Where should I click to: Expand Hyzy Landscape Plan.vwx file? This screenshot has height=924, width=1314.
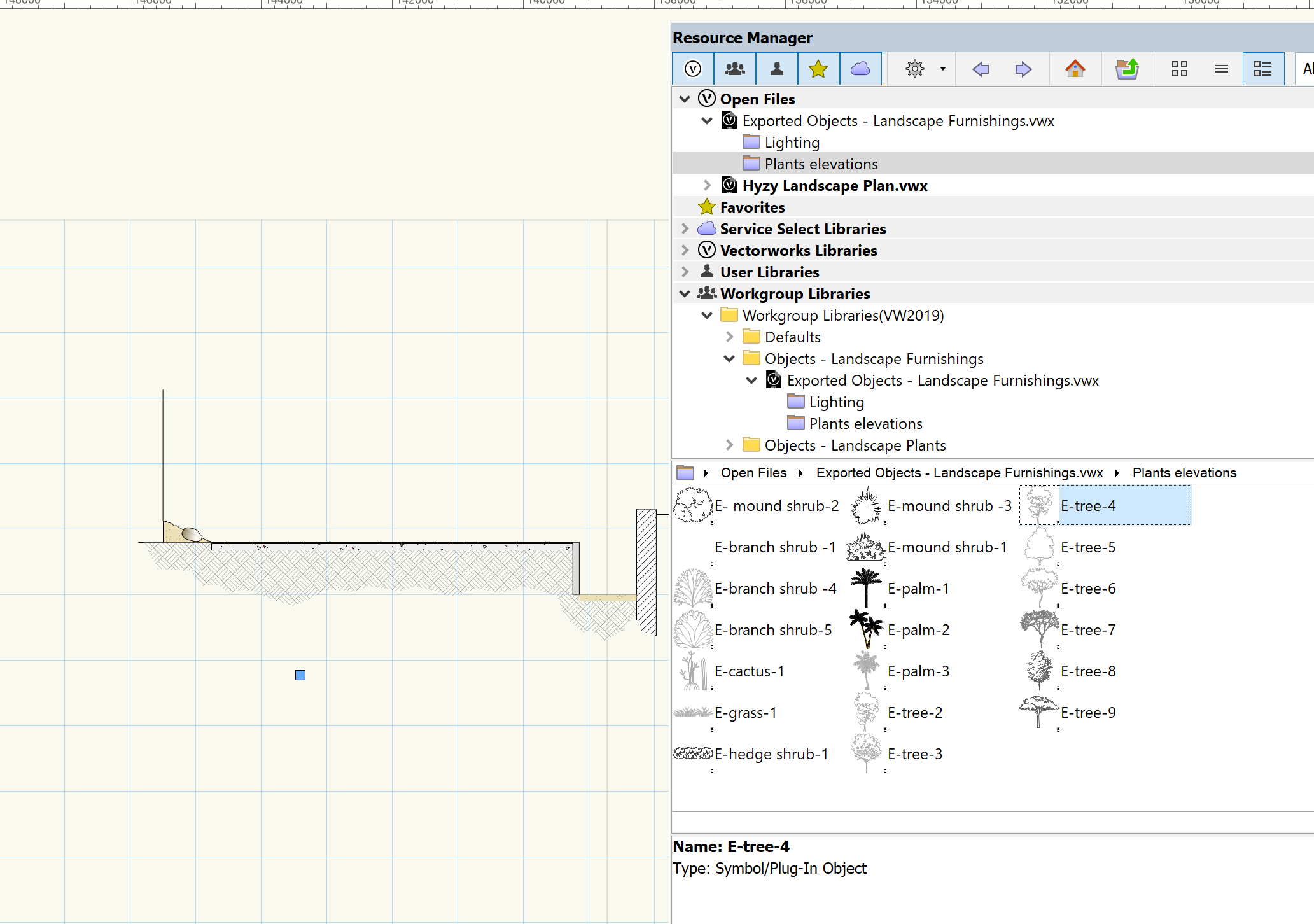[x=707, y=185]
